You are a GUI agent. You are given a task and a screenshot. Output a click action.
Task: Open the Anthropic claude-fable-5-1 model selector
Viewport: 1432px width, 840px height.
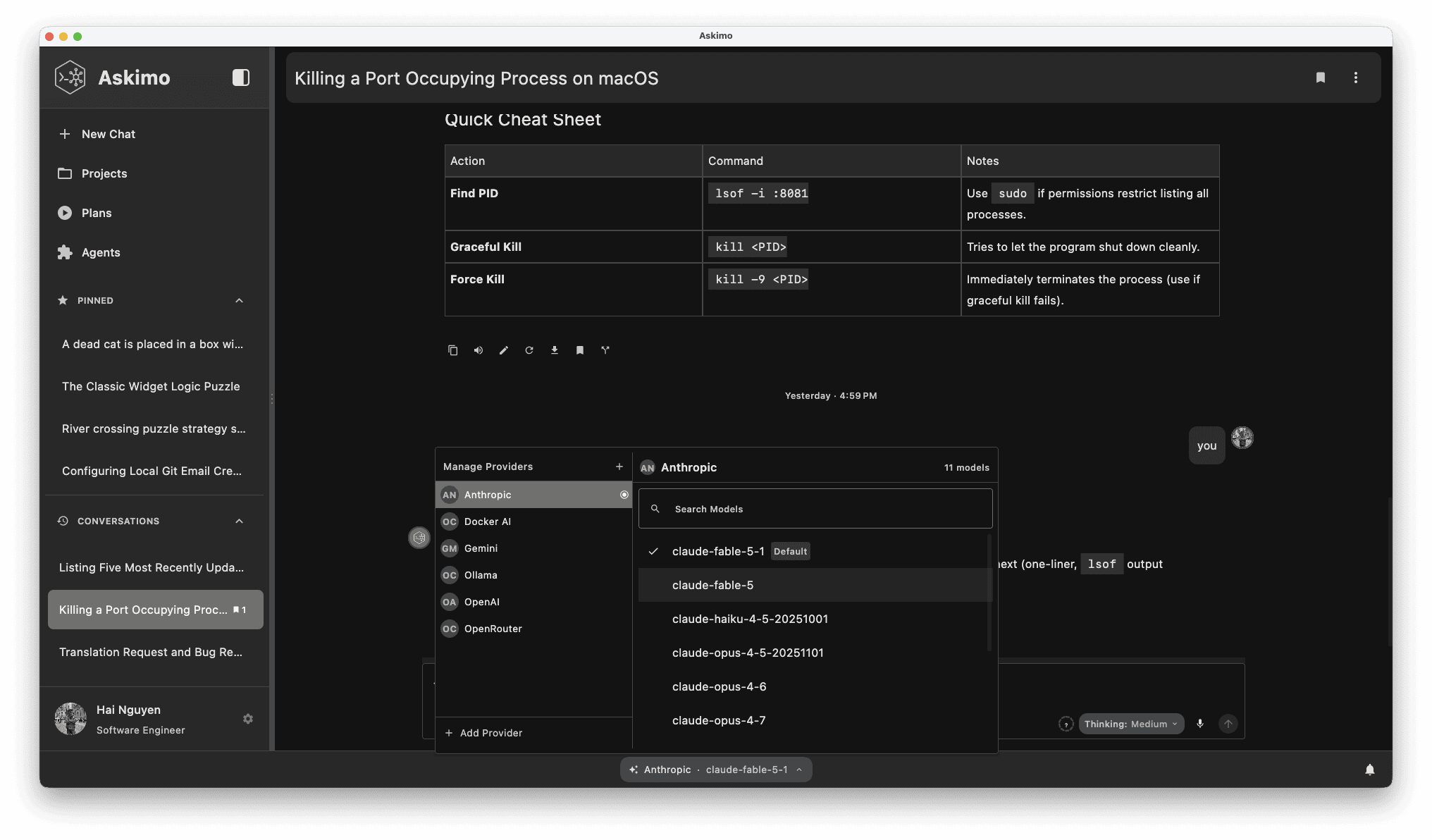(716, 770)
